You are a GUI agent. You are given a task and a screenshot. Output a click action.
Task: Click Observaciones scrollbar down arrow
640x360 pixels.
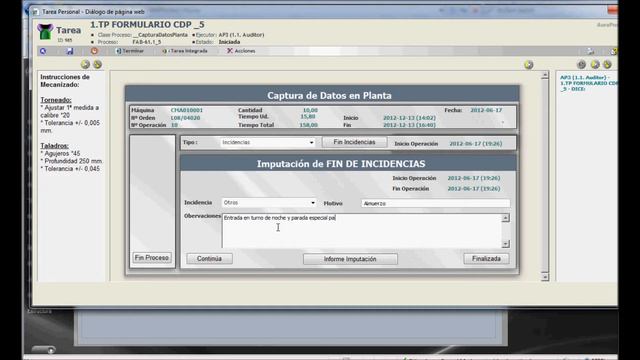coord(505,244)
